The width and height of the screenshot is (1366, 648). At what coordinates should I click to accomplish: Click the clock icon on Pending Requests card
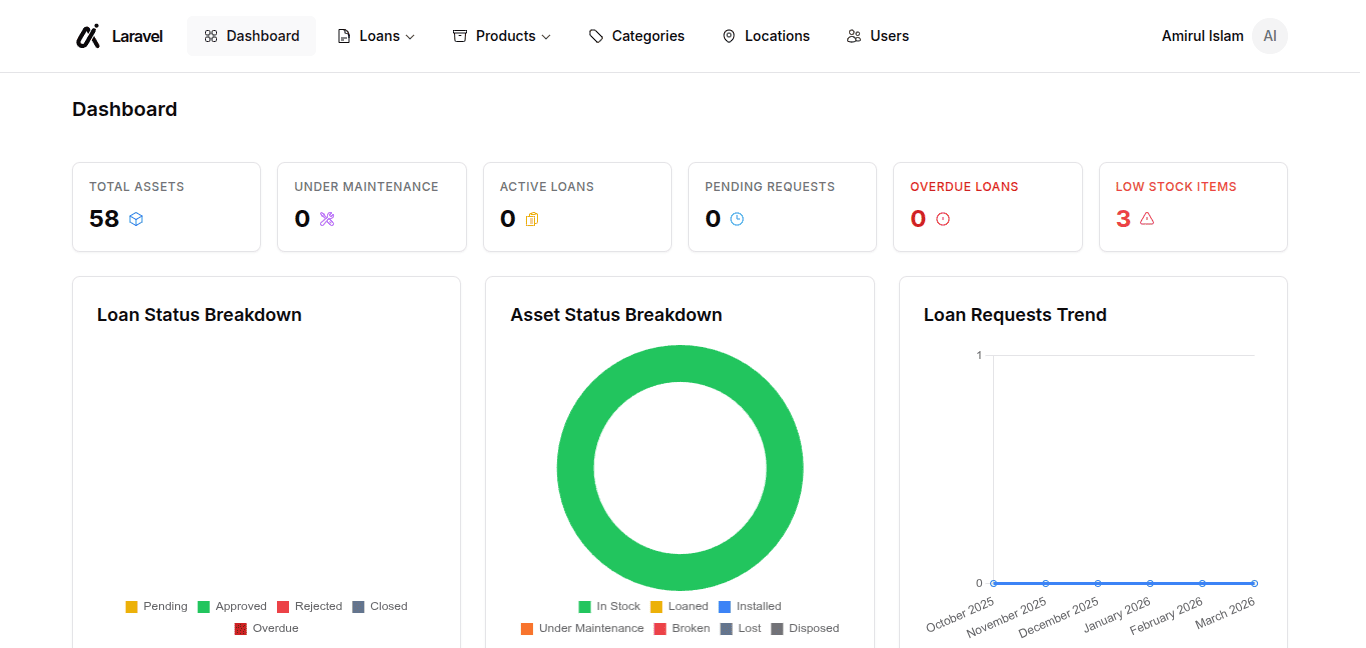(x=737, y=219)
